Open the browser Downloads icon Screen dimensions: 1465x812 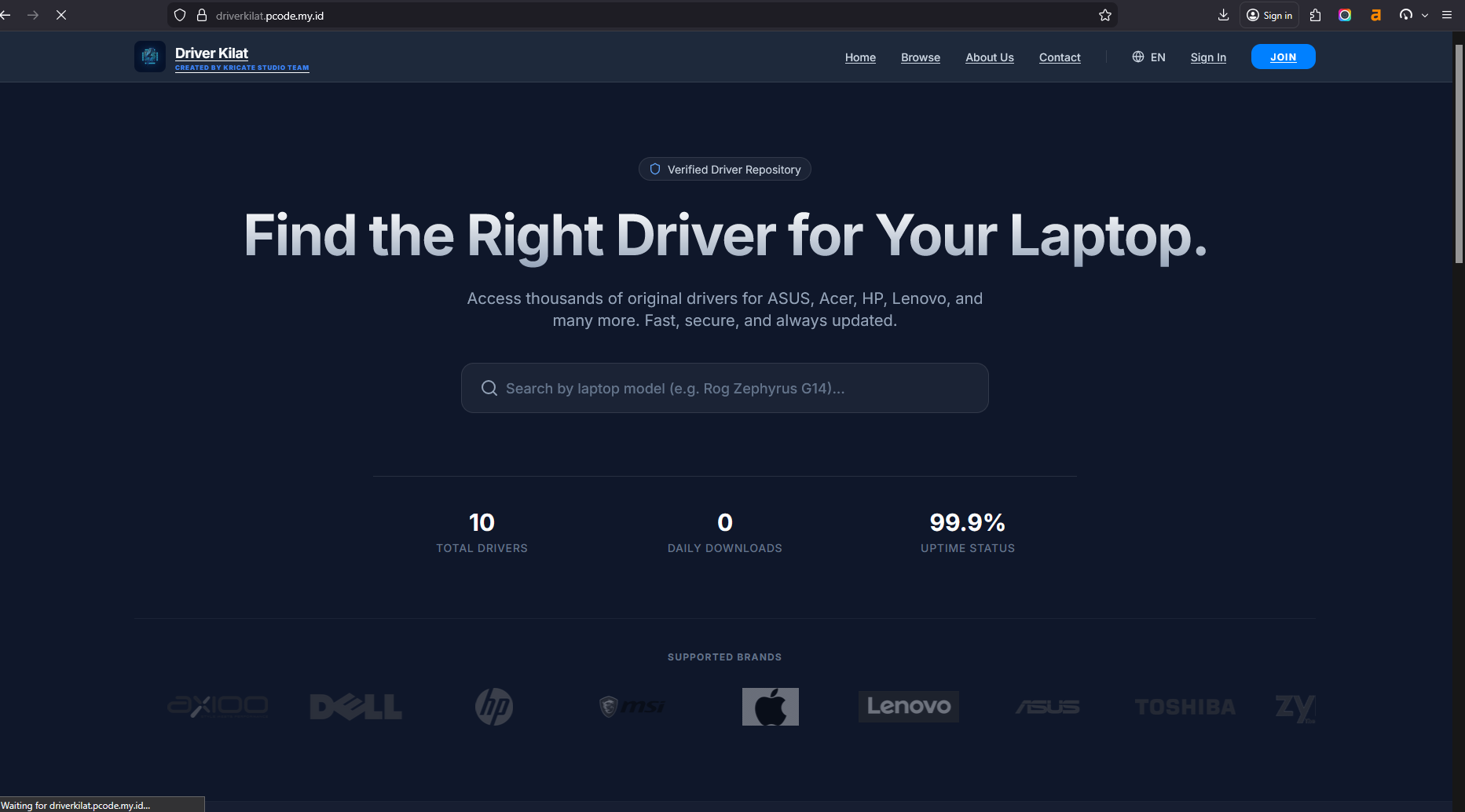coord(1223,15)
